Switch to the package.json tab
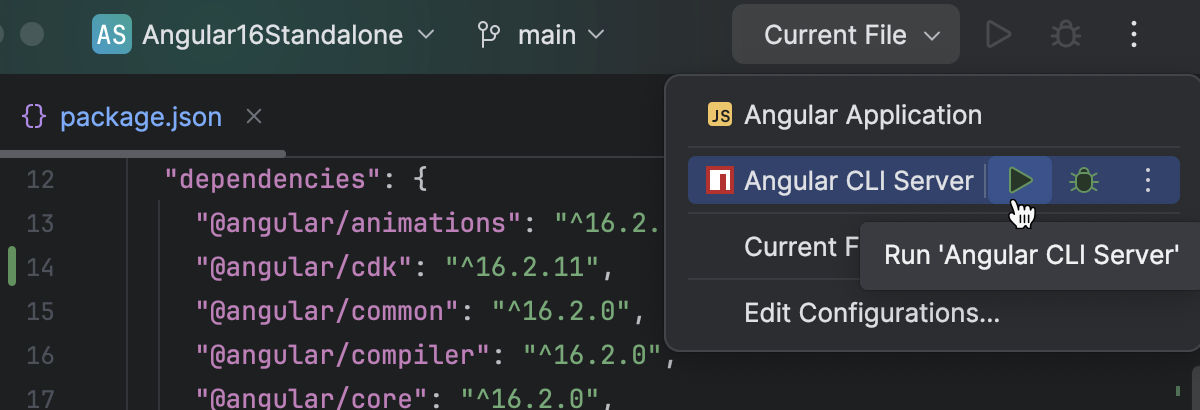1200x410 pixels. 140,117
